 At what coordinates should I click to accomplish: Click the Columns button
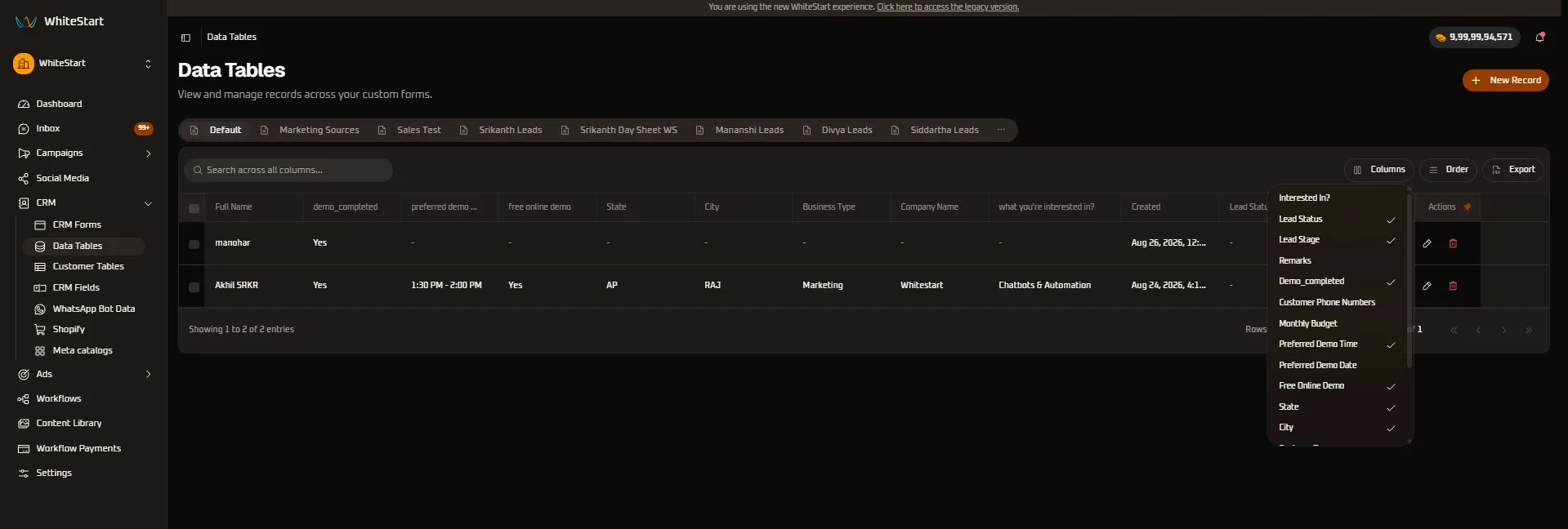(1379, 170)
